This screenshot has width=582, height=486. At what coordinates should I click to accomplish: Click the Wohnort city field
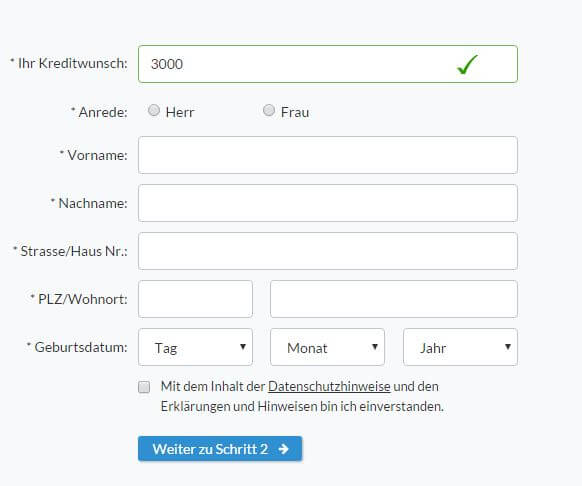394,299
